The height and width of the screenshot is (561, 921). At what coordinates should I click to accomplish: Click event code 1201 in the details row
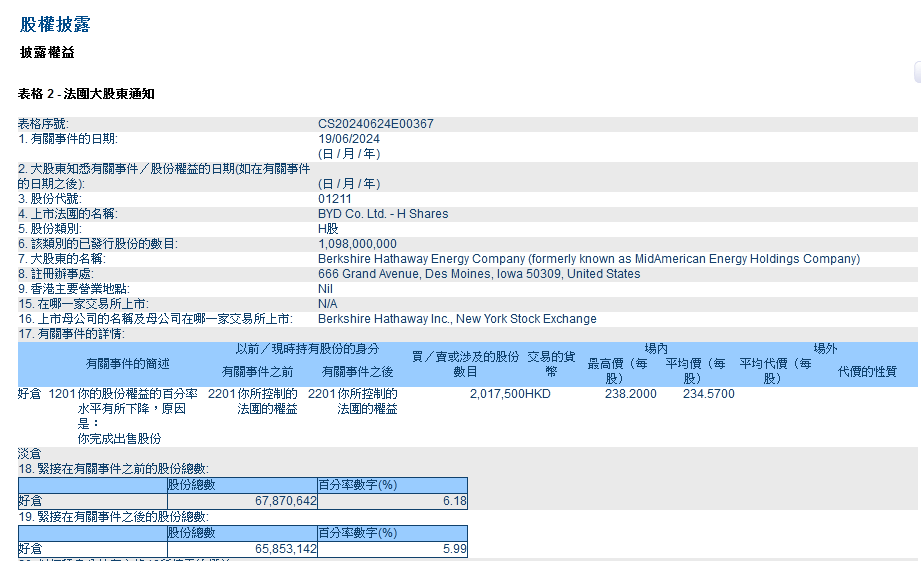pos(62,394)
